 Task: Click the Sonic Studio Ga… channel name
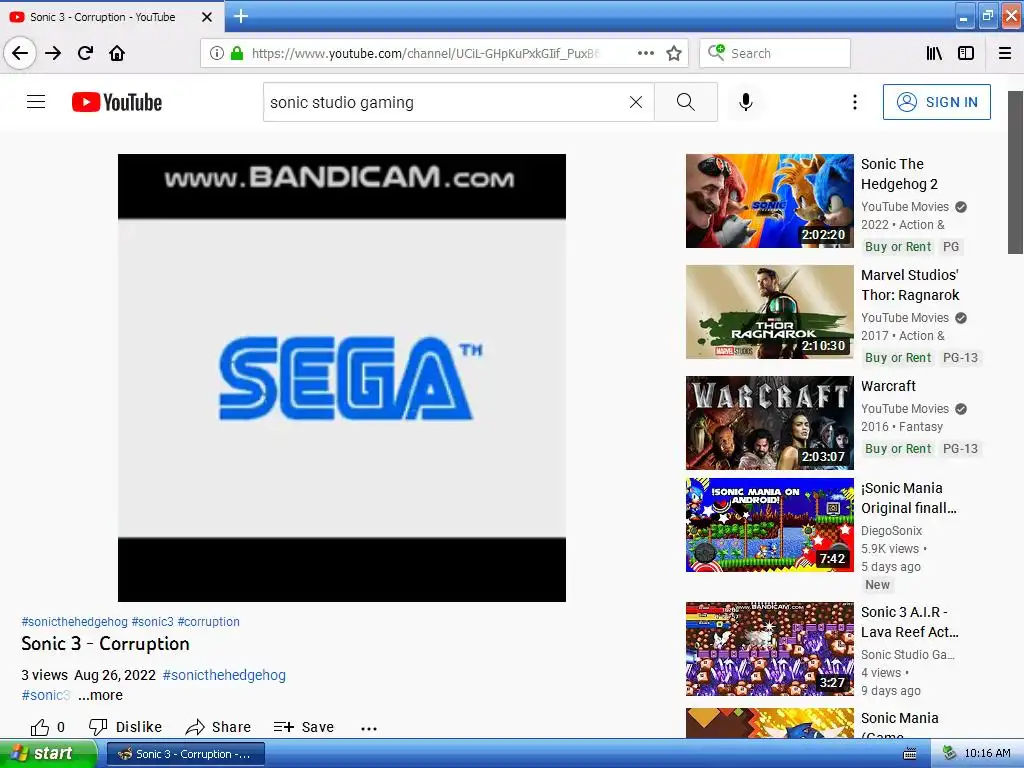908,655
